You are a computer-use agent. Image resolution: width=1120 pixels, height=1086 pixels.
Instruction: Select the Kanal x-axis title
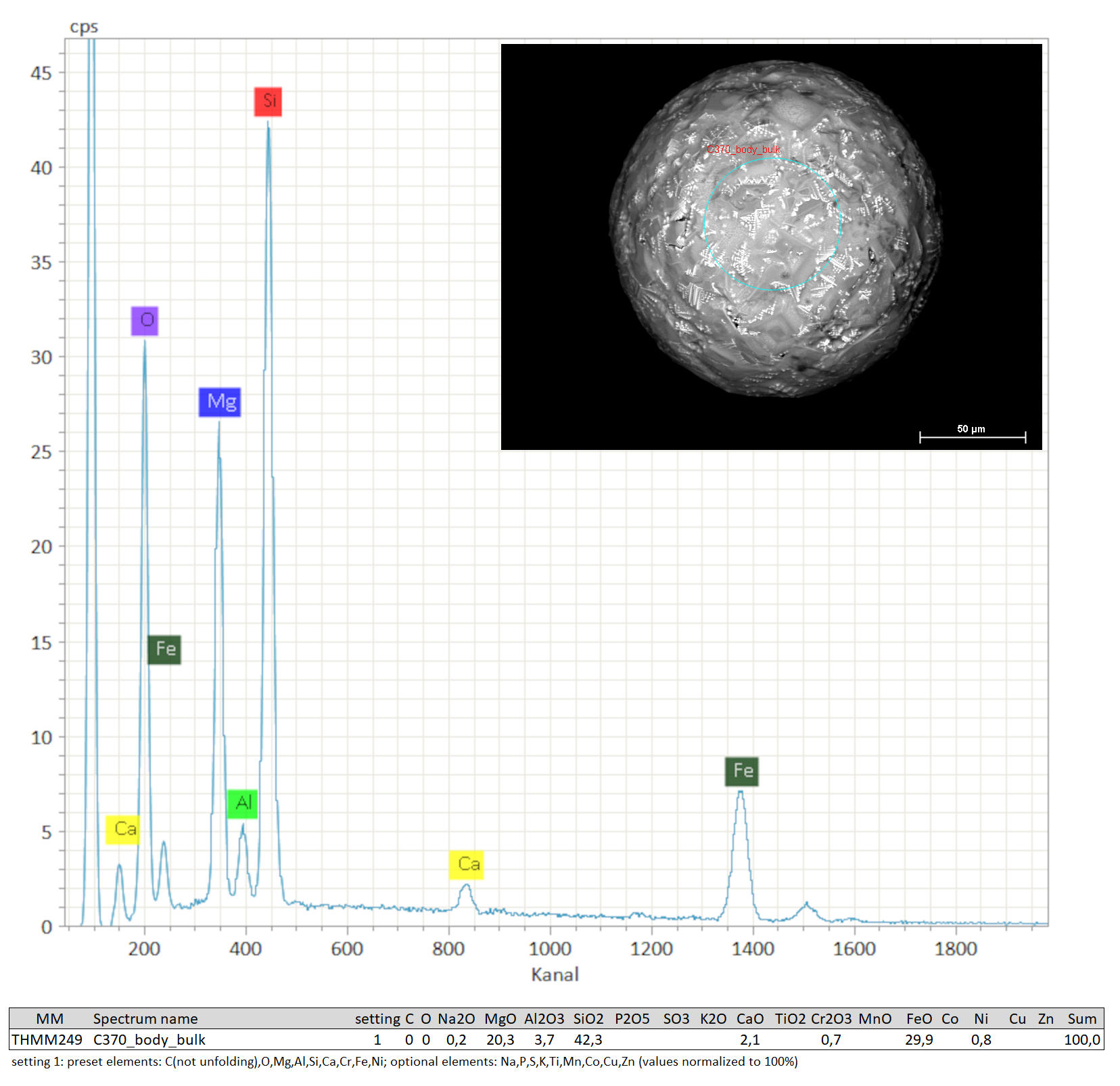555,974
